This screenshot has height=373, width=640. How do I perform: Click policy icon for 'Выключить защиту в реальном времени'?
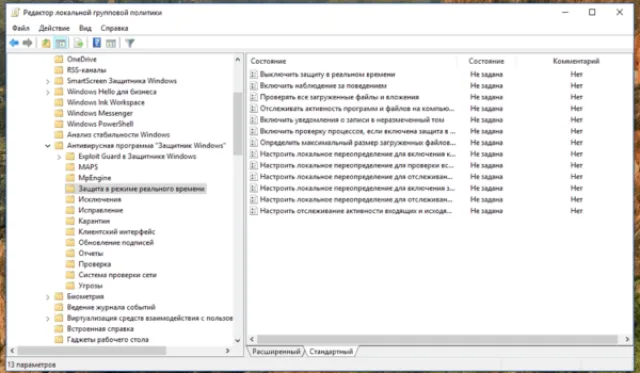click(253, 74)
